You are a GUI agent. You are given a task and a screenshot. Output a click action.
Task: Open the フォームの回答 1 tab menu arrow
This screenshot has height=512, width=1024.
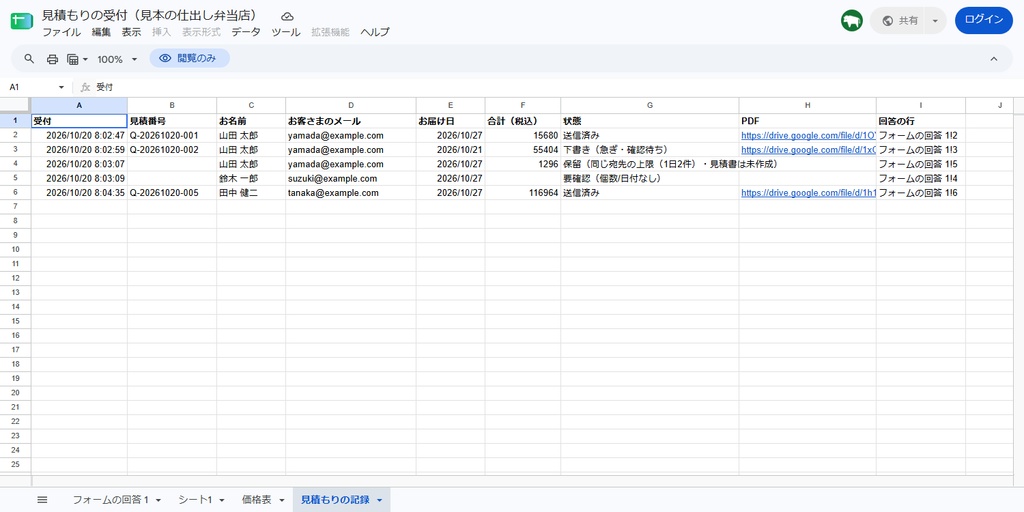tap(159, 500)
